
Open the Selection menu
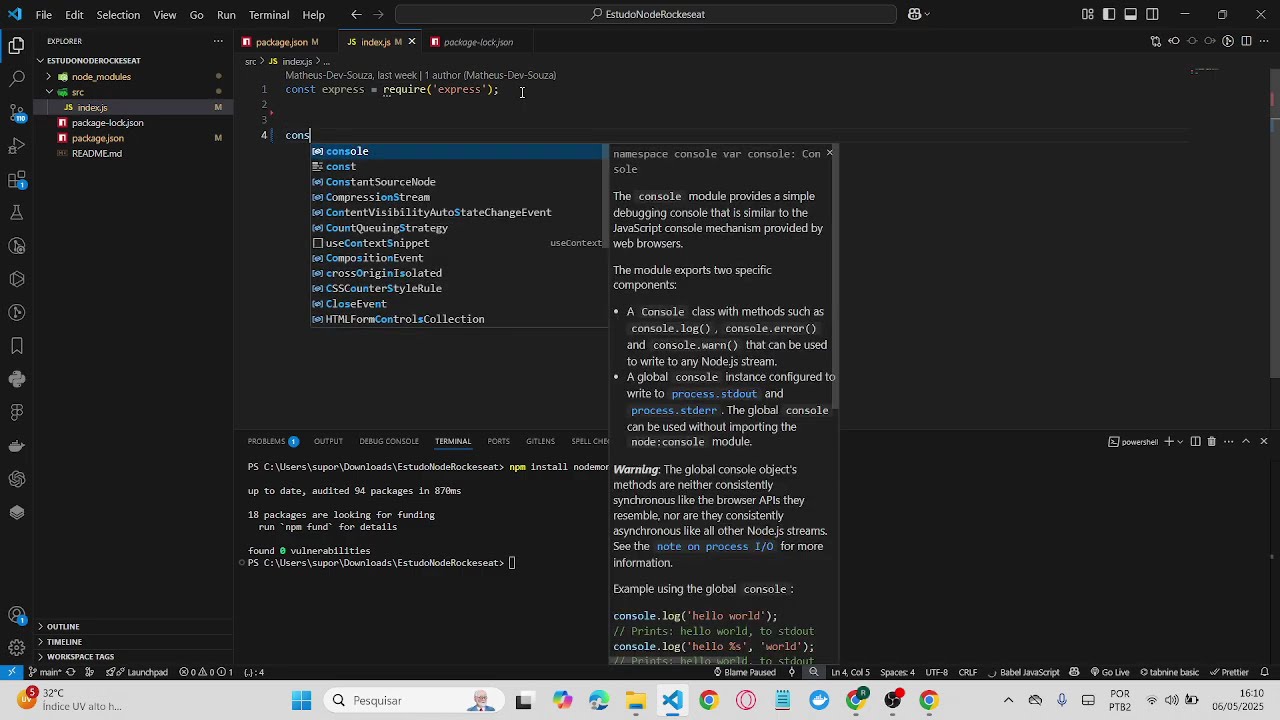(x=118, y=15)
